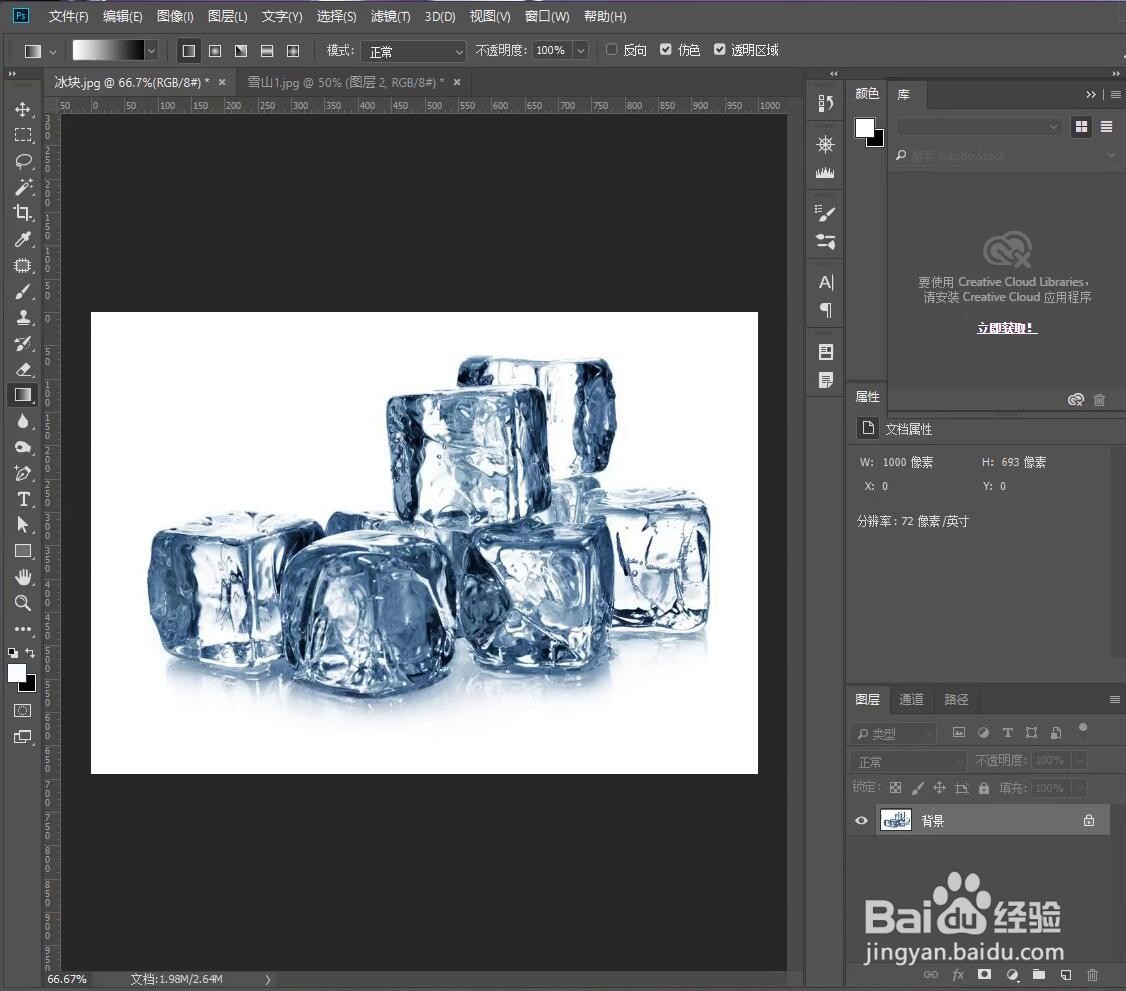This screenshot has width=1126, height=991.
Task: Open the tool preset picker arrow
Action: tap(52, 52)
